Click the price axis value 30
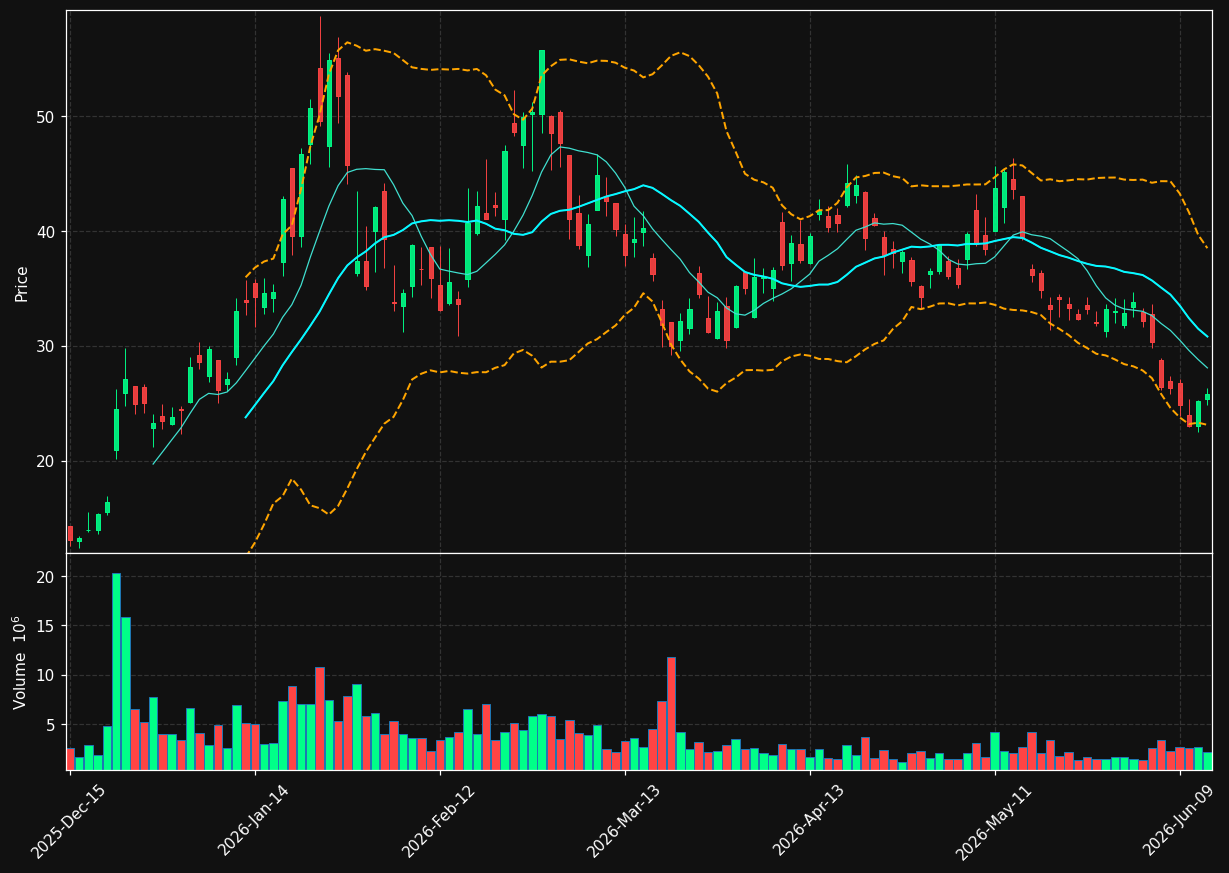This screenshot has width=1229, height=873. pos(46,347)
